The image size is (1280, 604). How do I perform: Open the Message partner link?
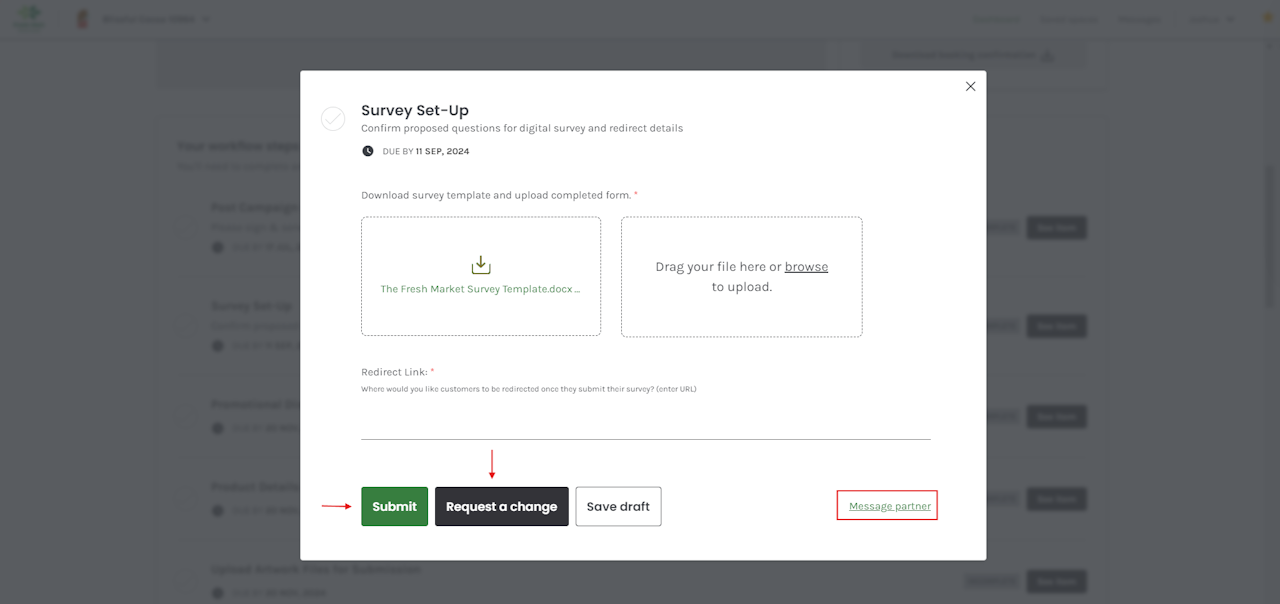(889, 506)
